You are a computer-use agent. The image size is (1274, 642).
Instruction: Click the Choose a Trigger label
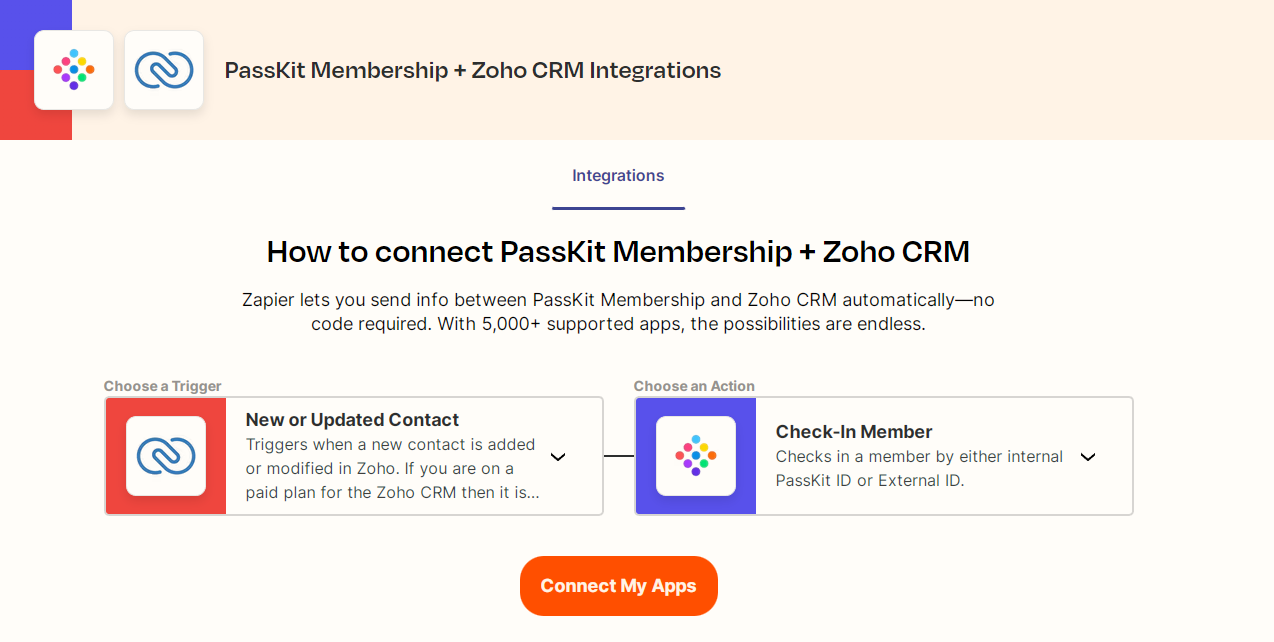click(x=163, y=386)
